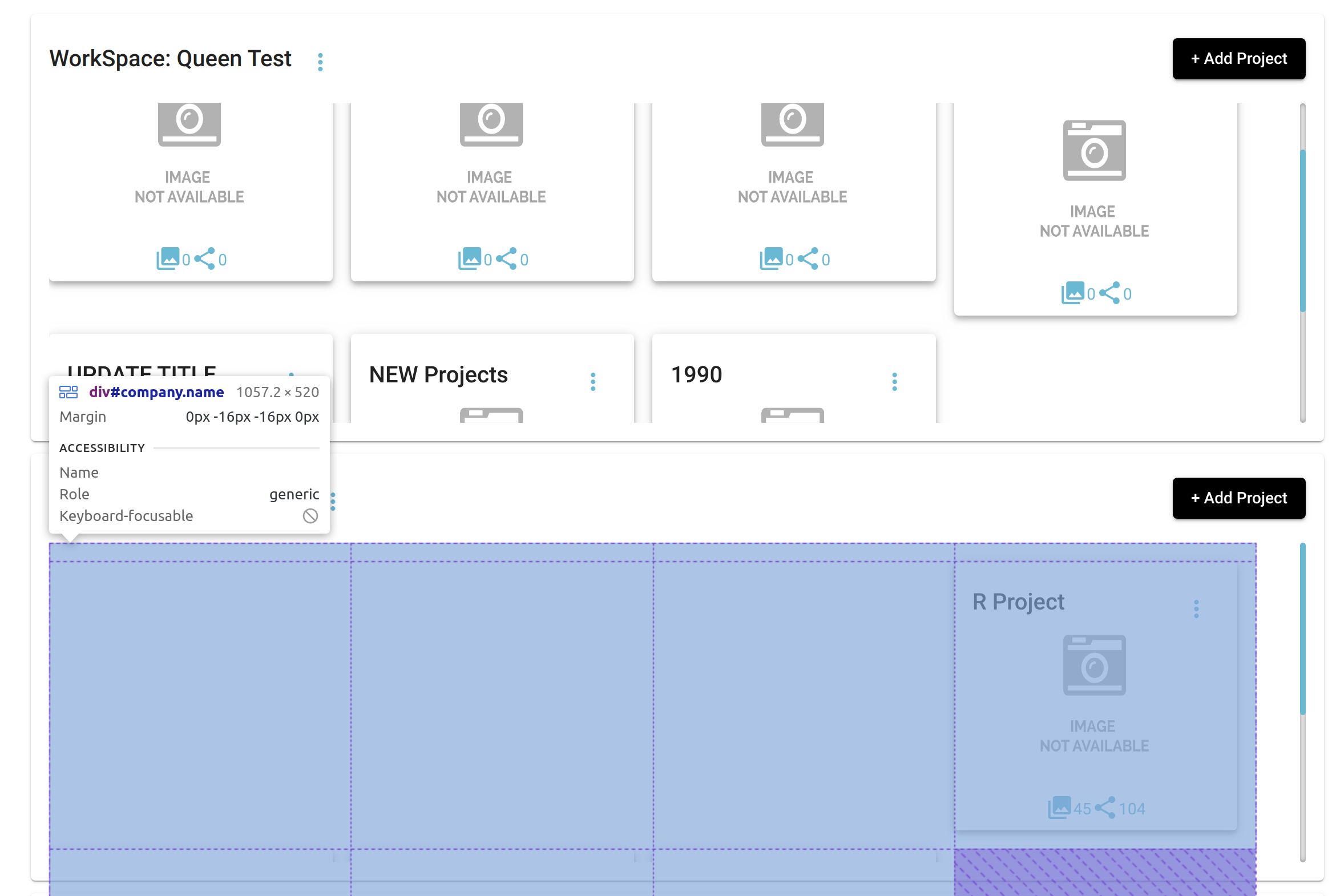Image resolution: width=1332 pixels, height=896 pixels.
Task: Click share icon on third card
Action: 808,259
